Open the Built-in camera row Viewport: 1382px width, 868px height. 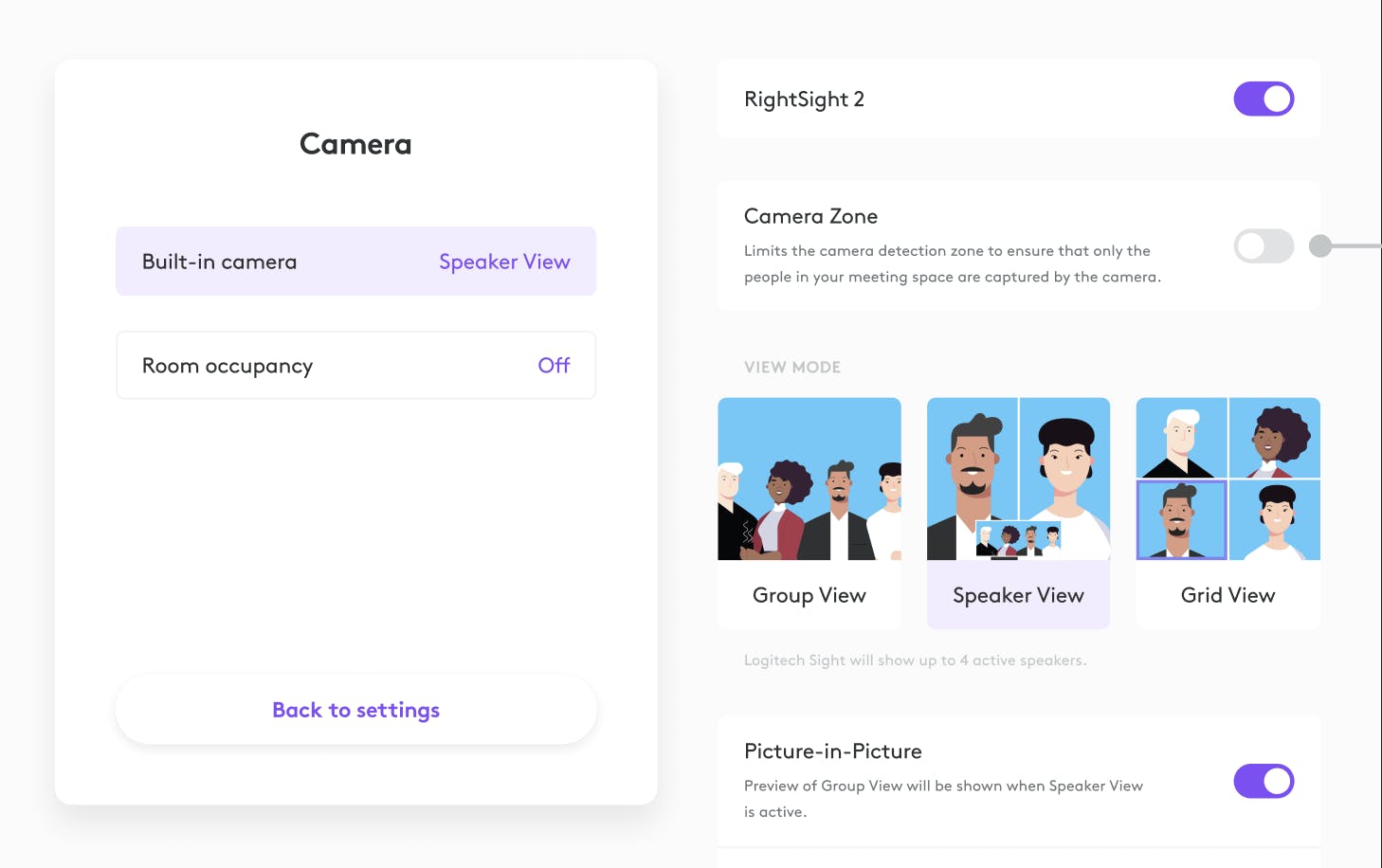pyautogui.click(x=356, y=262)
